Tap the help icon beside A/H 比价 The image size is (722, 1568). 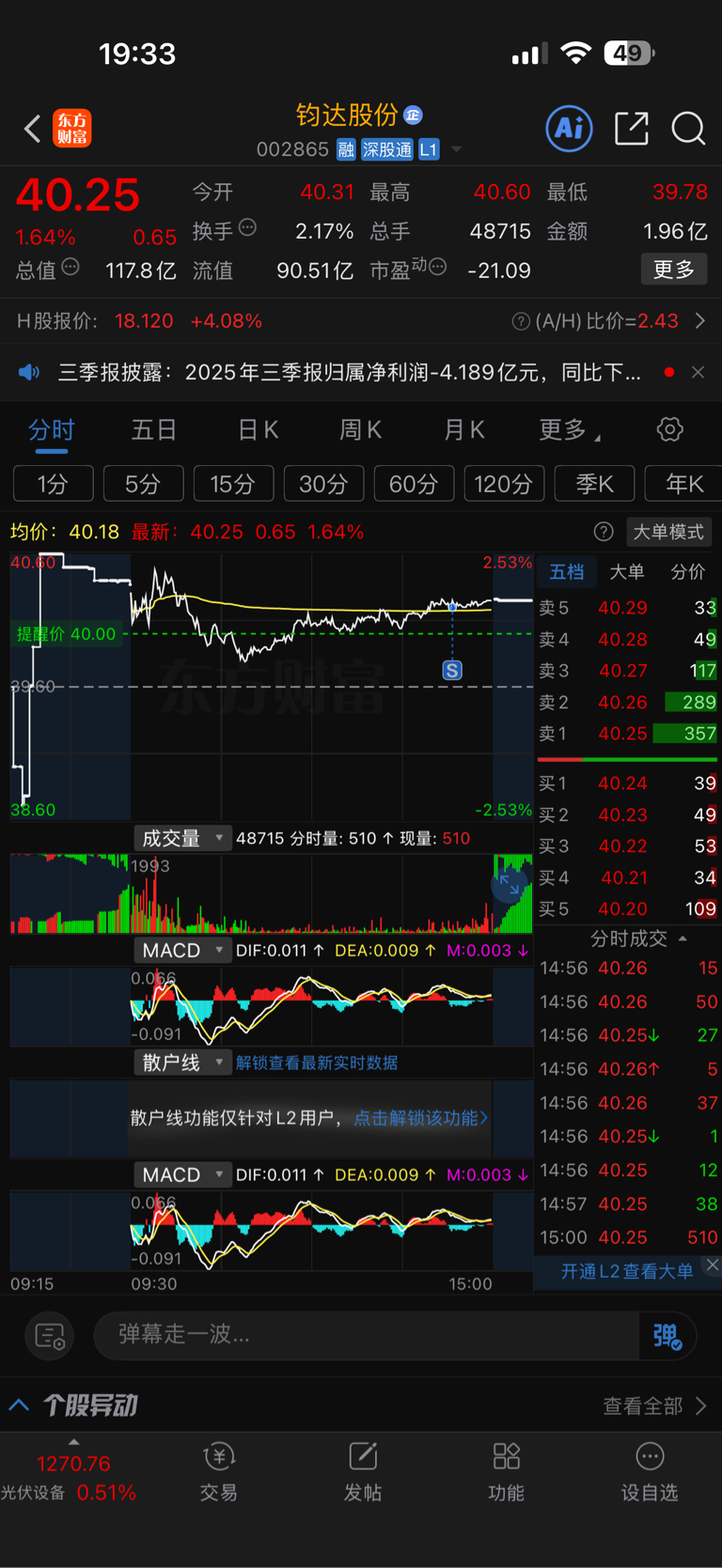tap(520, 321)
